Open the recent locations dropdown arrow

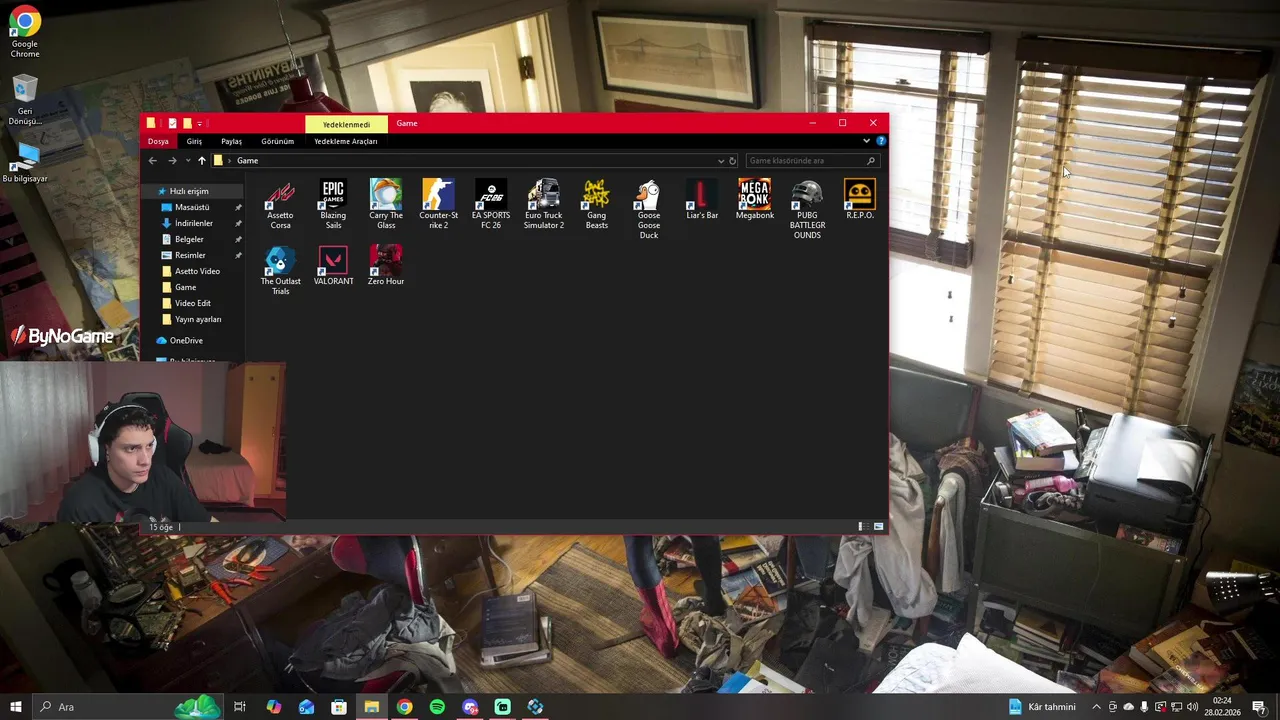tap(187, 160)
